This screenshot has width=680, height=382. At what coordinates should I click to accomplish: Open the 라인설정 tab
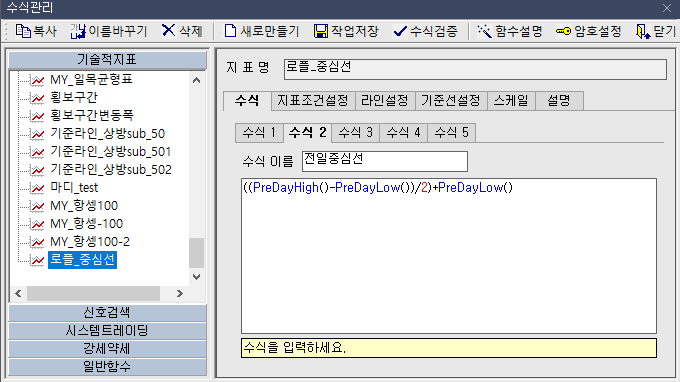point(385,101)
